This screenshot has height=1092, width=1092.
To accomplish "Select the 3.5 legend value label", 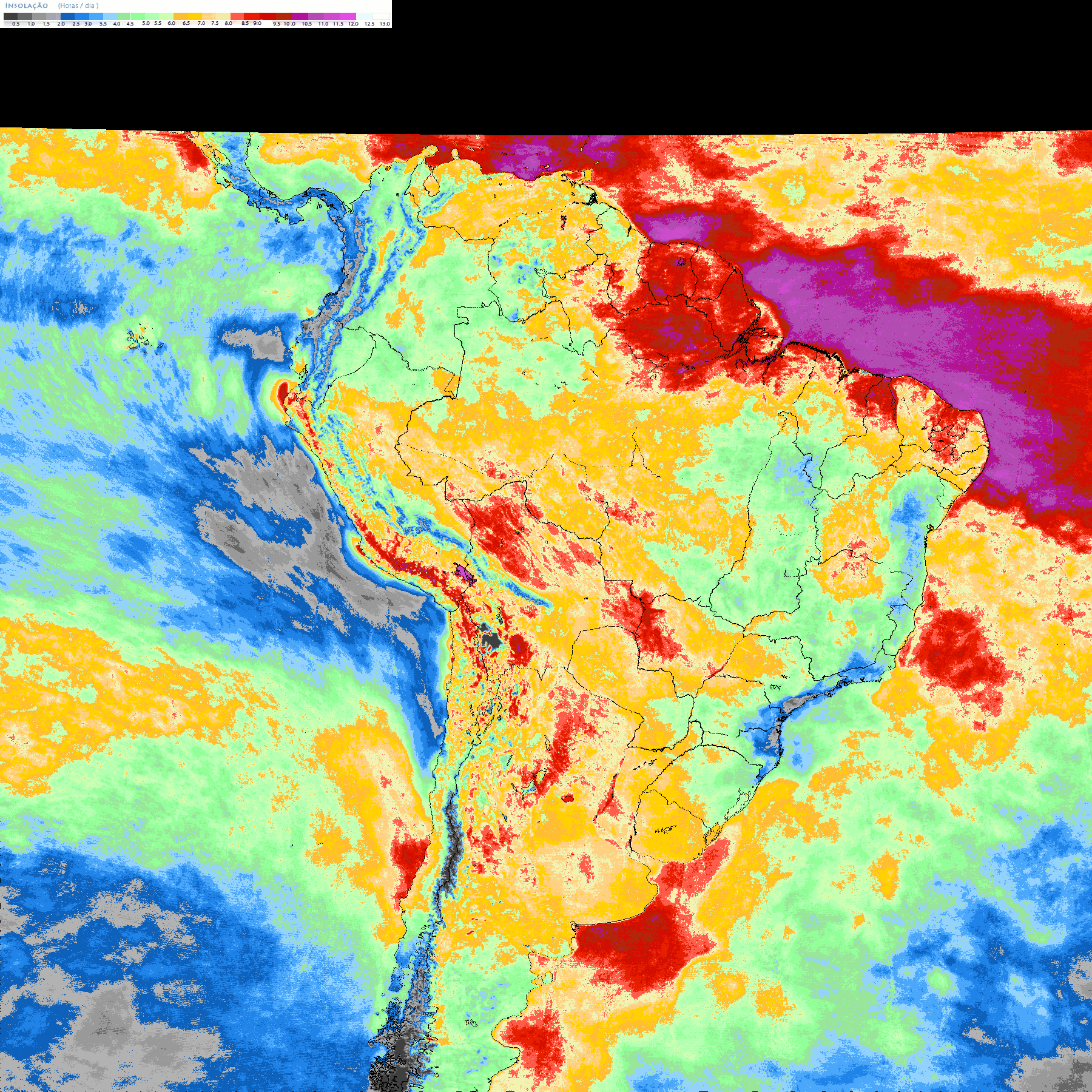I will (x=103, y=24).
